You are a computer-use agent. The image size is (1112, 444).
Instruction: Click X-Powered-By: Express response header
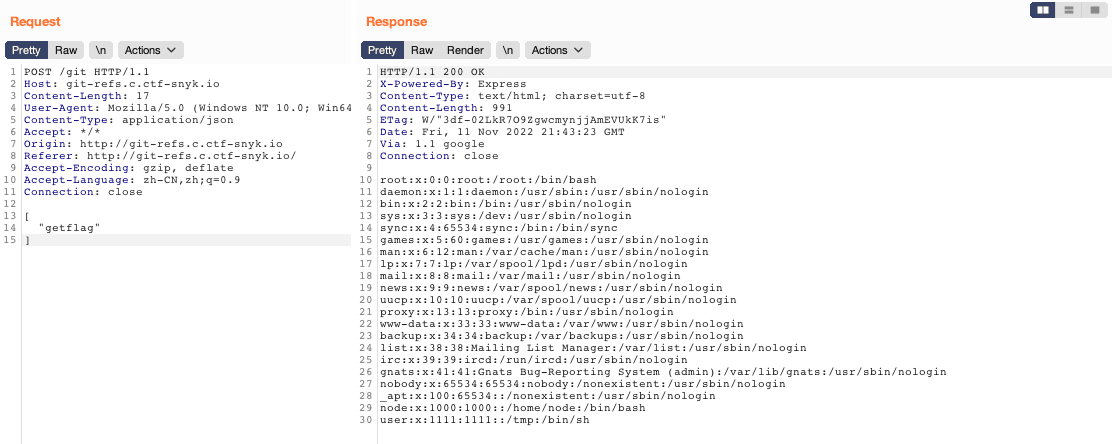(453, 84)
